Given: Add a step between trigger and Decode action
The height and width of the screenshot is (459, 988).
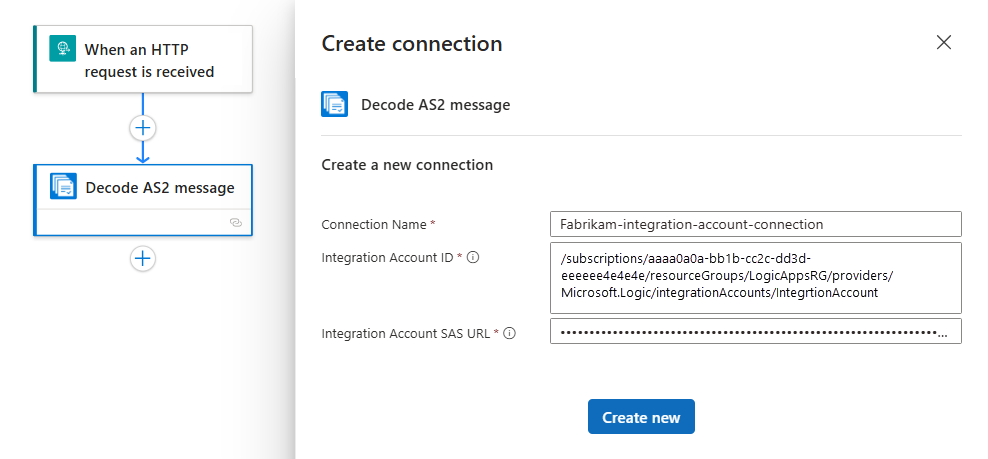Looking at the screenshot, I should click(x=143, y=128).
